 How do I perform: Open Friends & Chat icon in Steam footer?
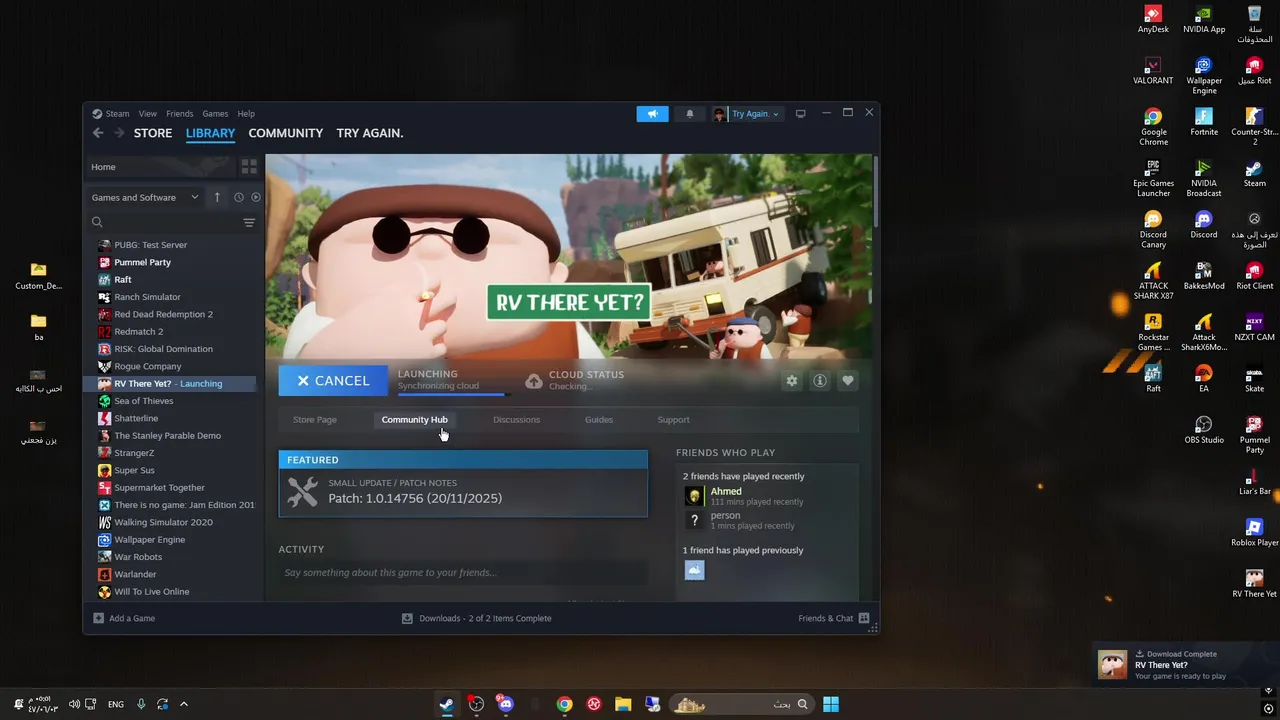pos(864,618)
